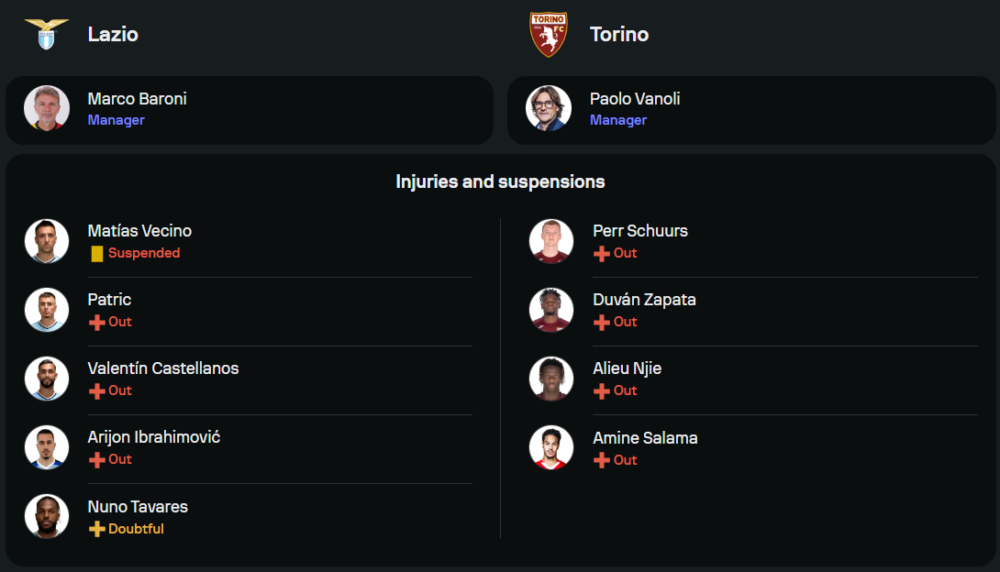Click the Manager label under Marco Baroni
The image size is (1000, 572).
[116, 120]
